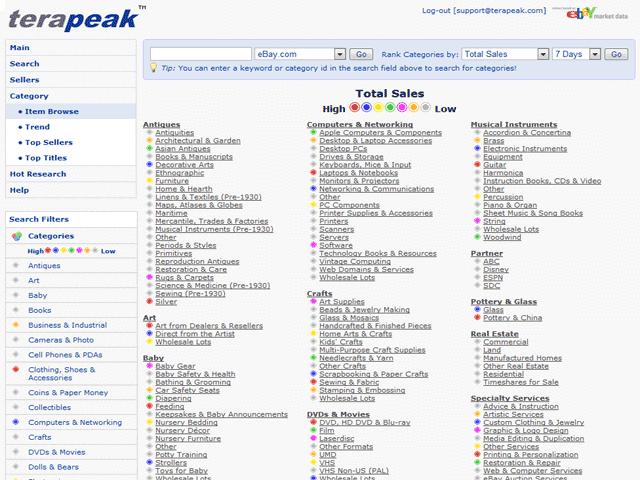Click the blue dot next to Decorative Arts
Screen dimensions: 640x480
[149, 164]
